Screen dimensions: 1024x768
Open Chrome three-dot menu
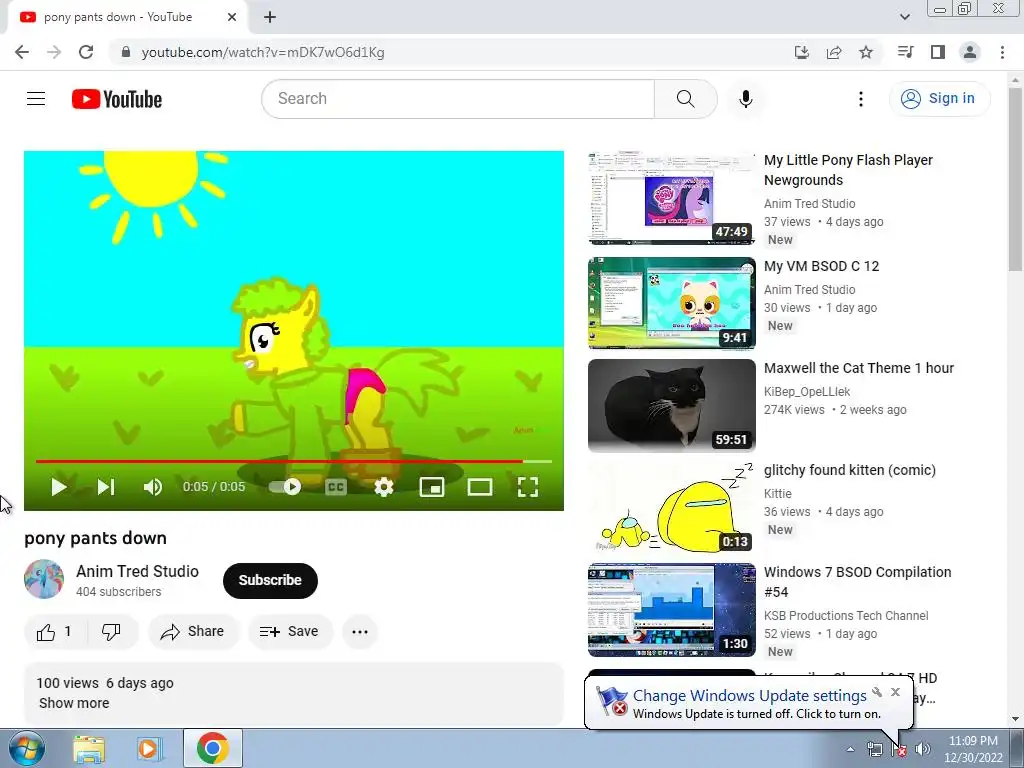pos(1002,52)
